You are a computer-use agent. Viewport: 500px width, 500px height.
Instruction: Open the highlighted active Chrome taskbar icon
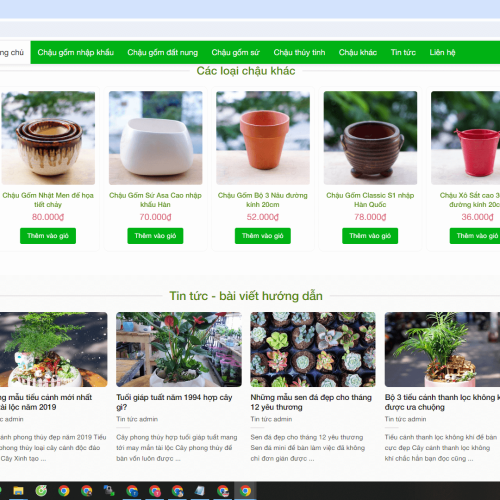(245, 491)
